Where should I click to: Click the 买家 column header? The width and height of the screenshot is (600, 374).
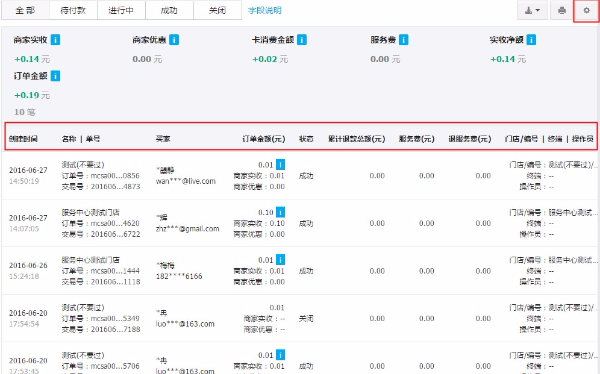[x=163, y=139]
